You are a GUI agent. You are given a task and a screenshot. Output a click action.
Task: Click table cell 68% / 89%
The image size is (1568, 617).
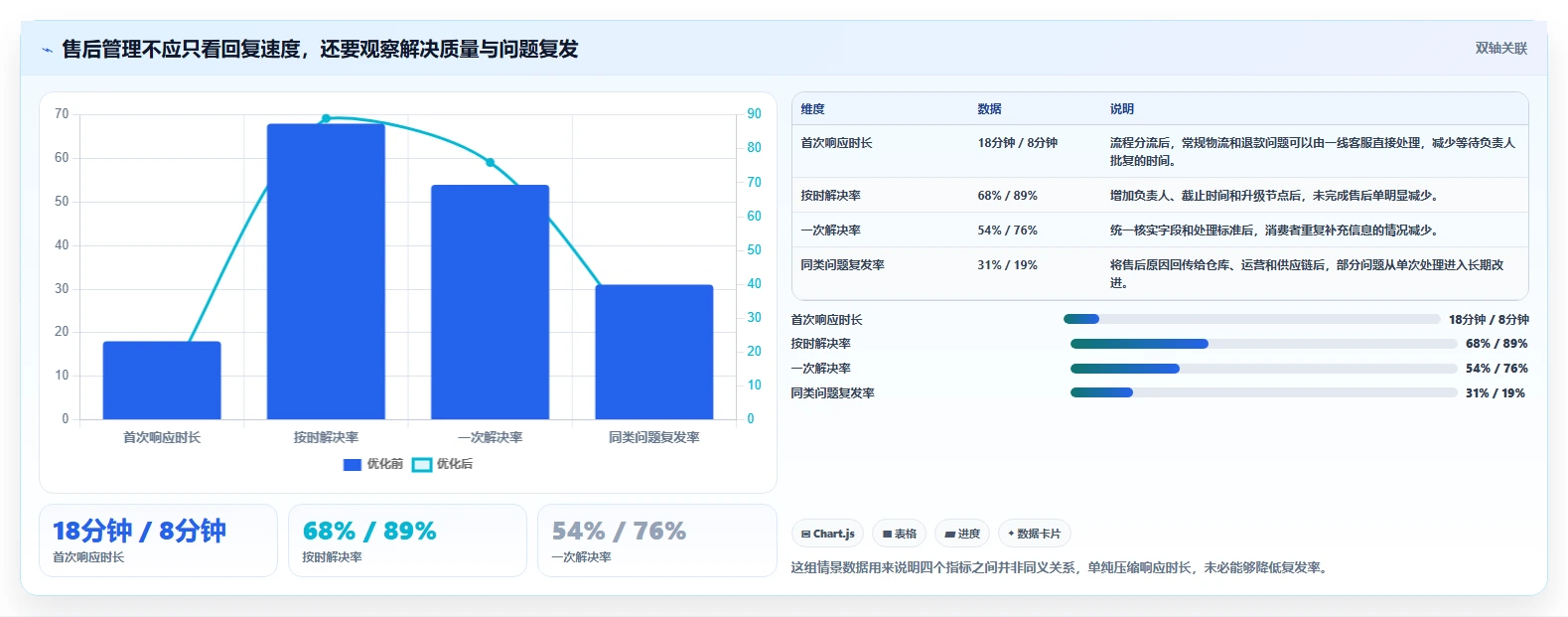click(1007, 196)
